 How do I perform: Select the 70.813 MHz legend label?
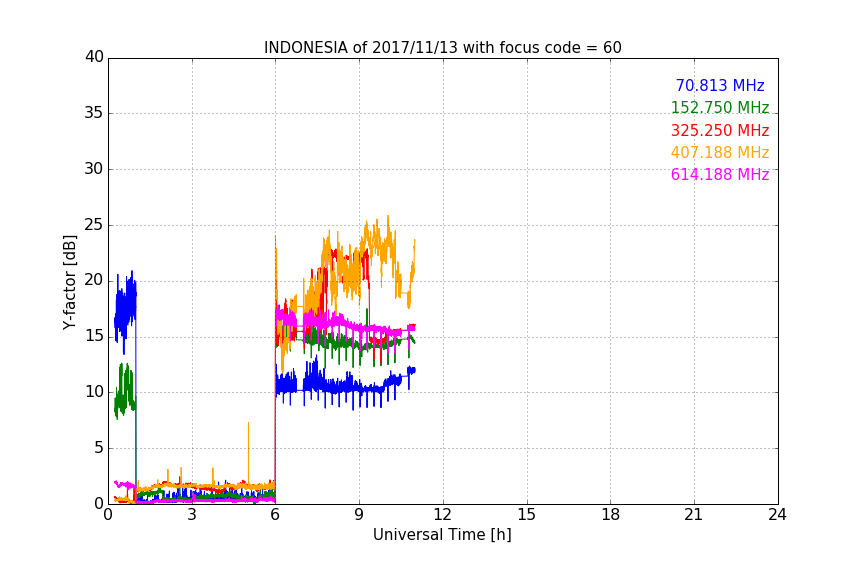tap(720, 85)
